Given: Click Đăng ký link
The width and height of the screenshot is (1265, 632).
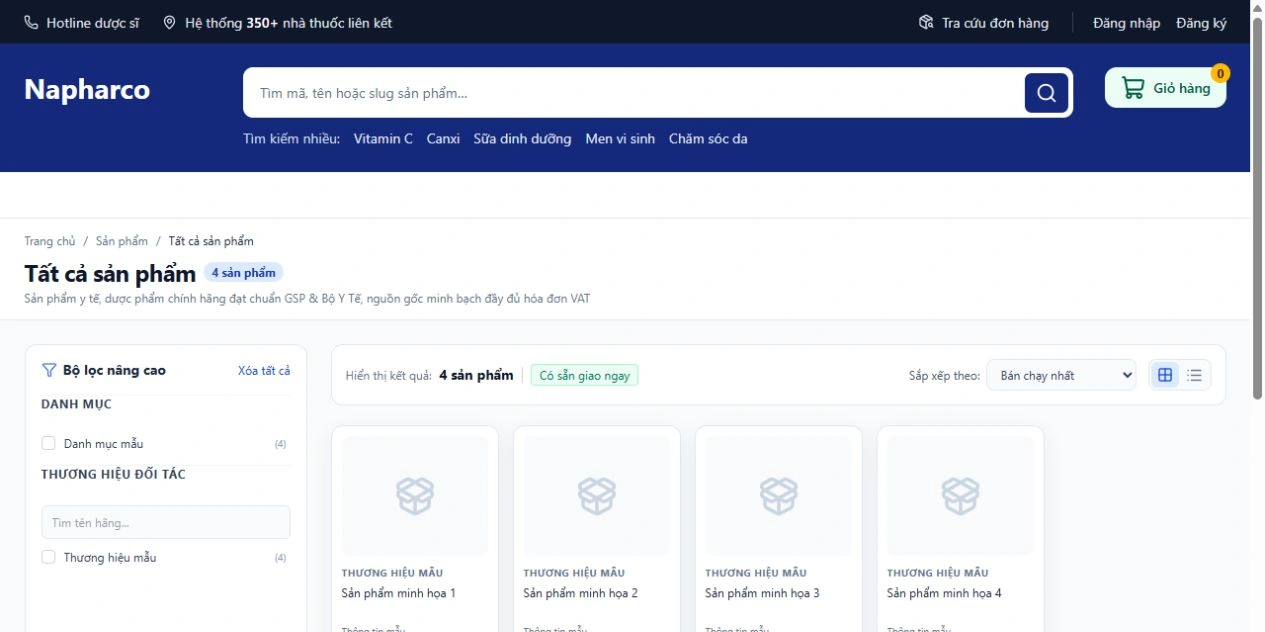Looking at the screenshot, I should (x=1201, y=22).
